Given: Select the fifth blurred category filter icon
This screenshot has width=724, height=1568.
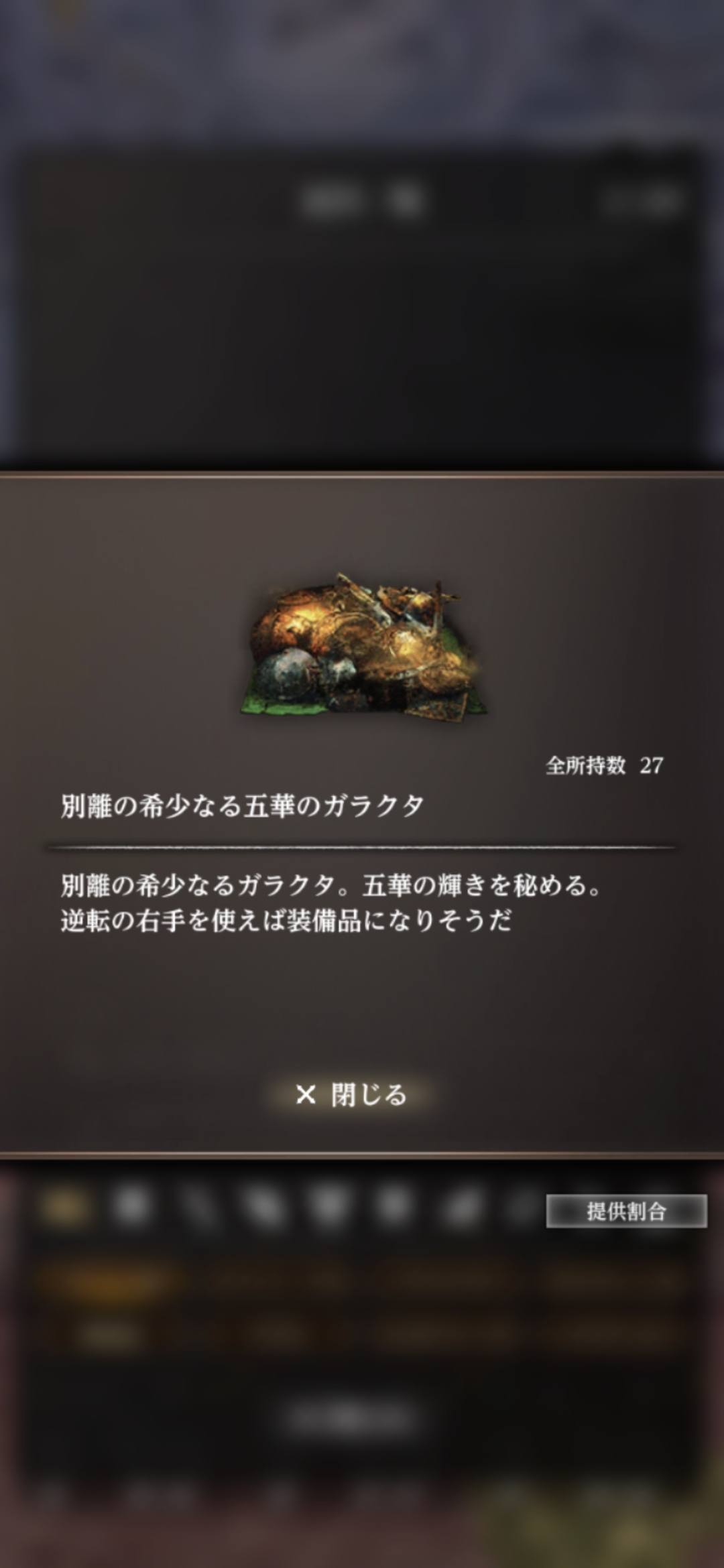Looking at the screenshot, I should point(329,1208).
